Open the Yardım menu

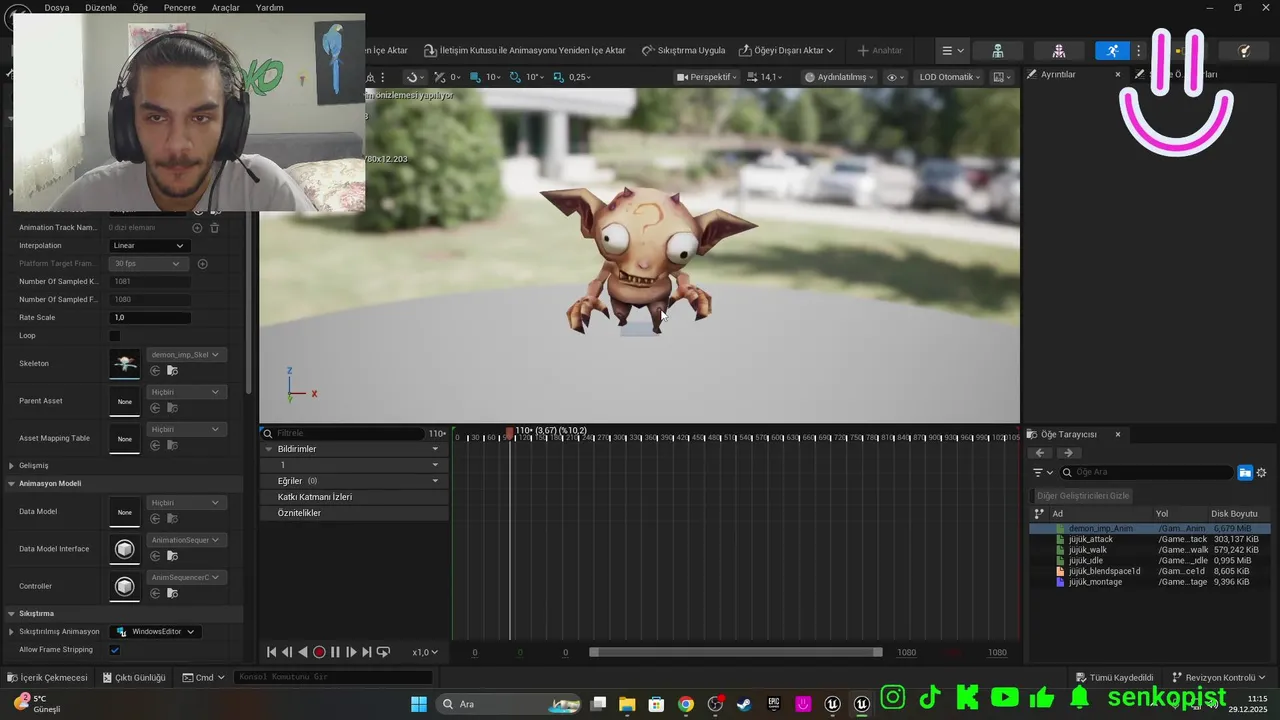270,8
